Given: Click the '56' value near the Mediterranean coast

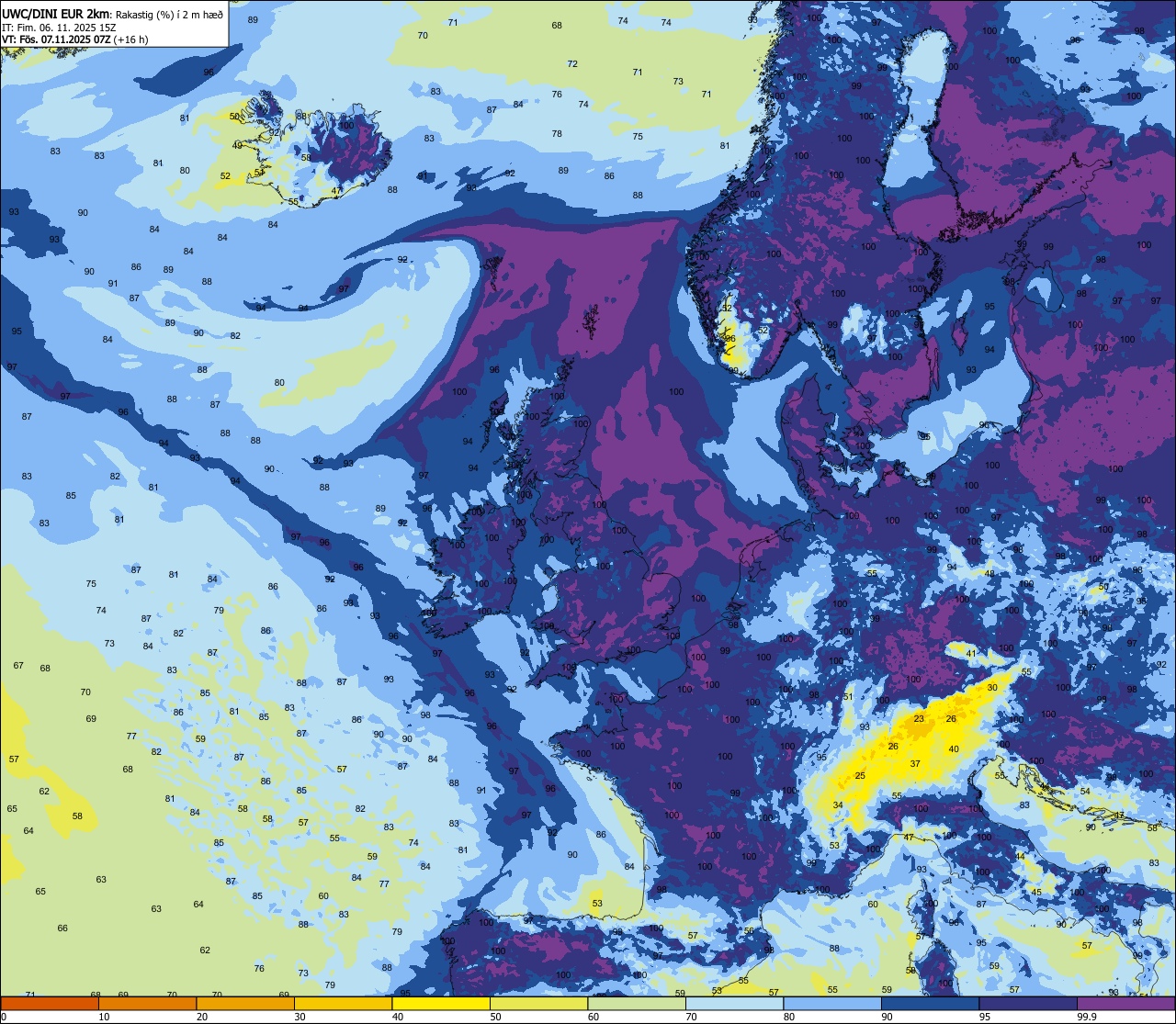Looking at the screenshot, I should 749,931.
